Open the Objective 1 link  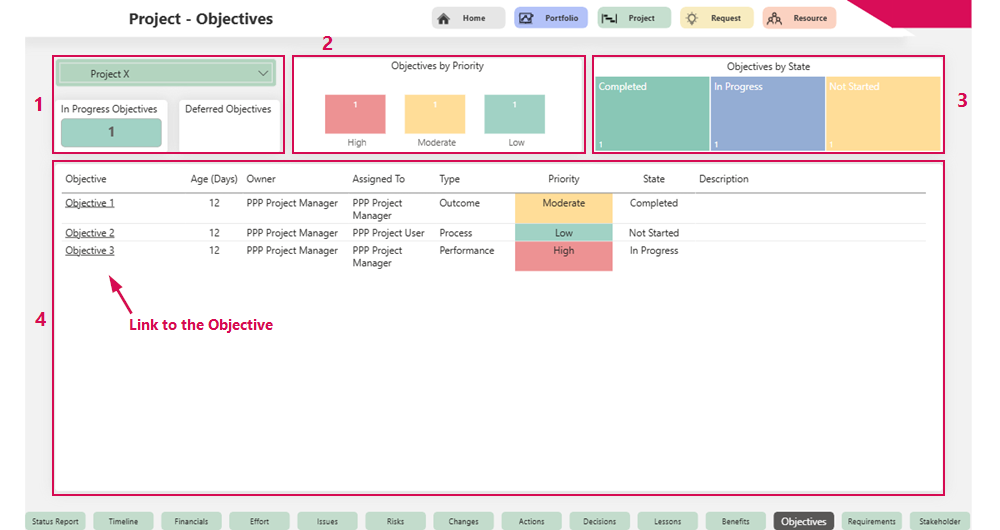click(90, 203)
